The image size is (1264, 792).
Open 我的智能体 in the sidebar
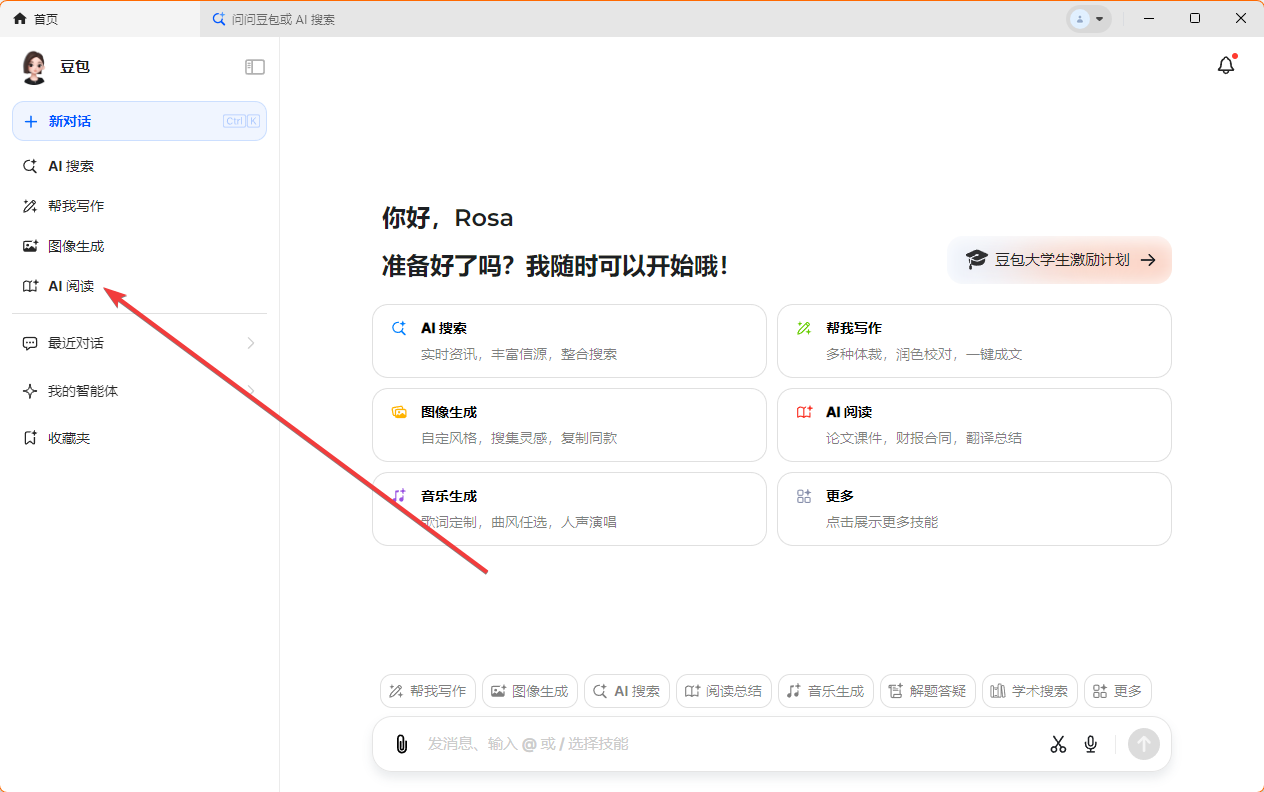[139, 391]
